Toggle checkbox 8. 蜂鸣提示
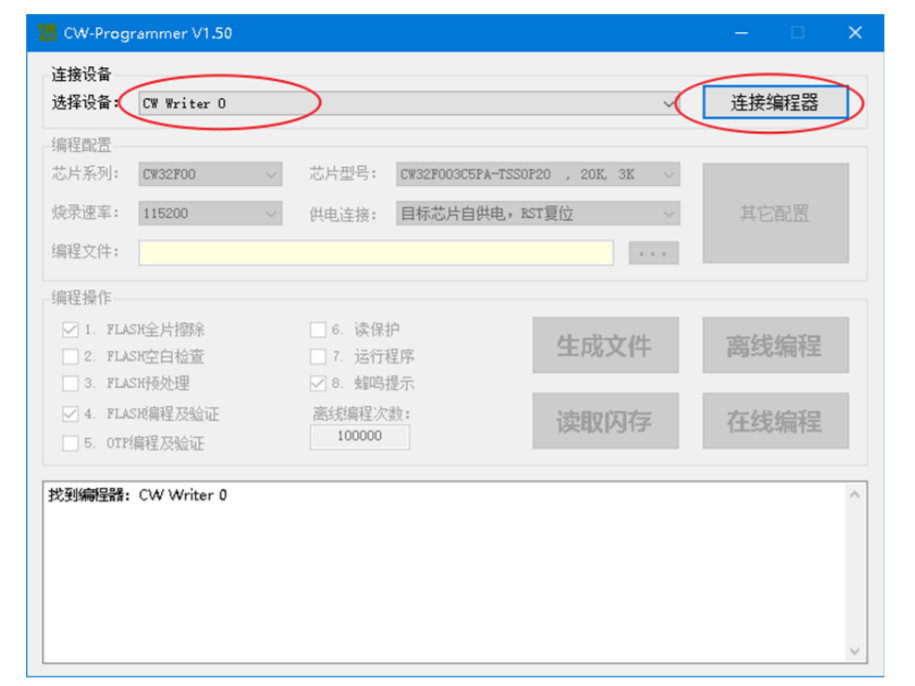Viewport: 915px width, 686px height. [318, 383]
